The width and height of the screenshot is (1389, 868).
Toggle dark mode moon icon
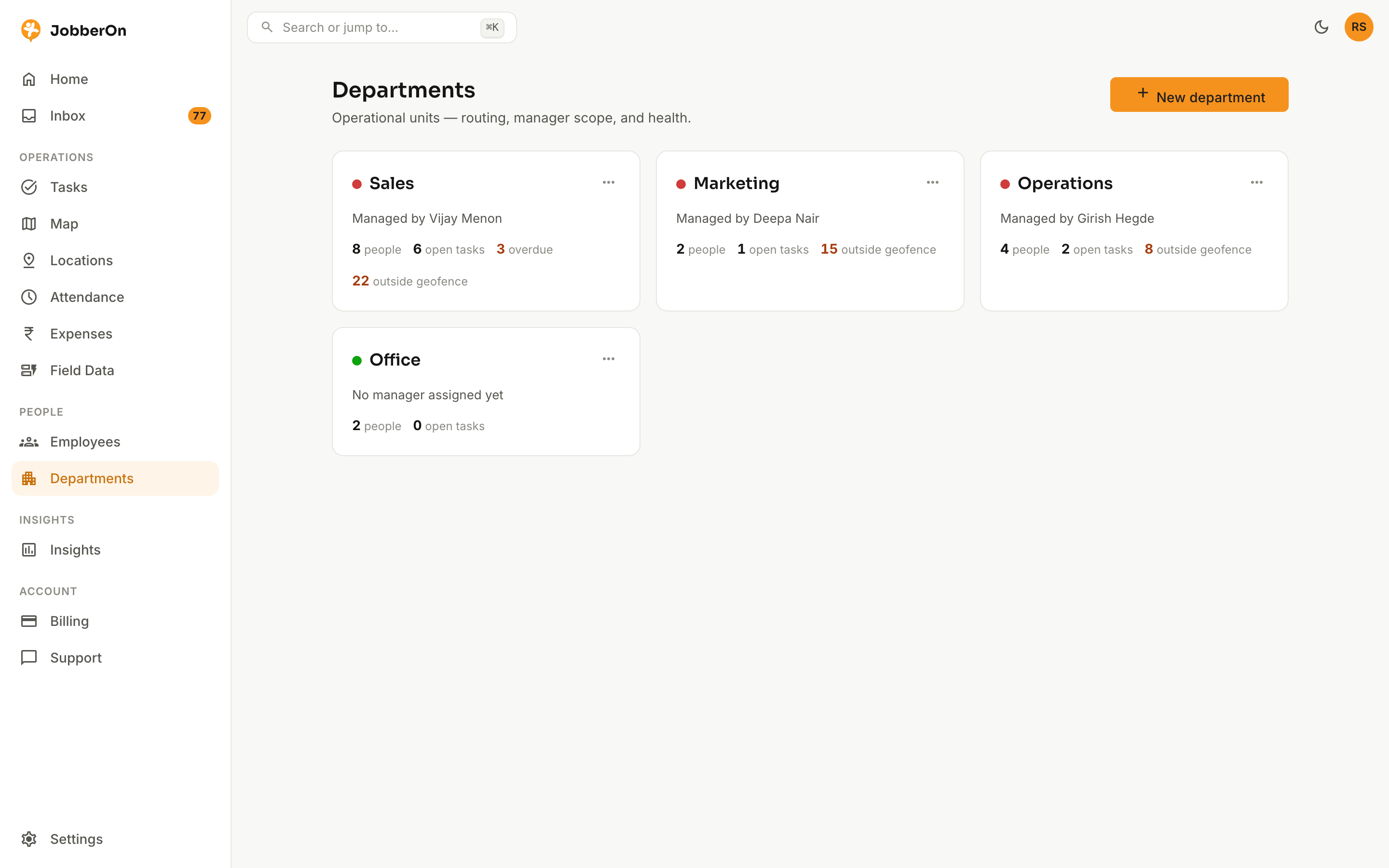(1321, 27)
